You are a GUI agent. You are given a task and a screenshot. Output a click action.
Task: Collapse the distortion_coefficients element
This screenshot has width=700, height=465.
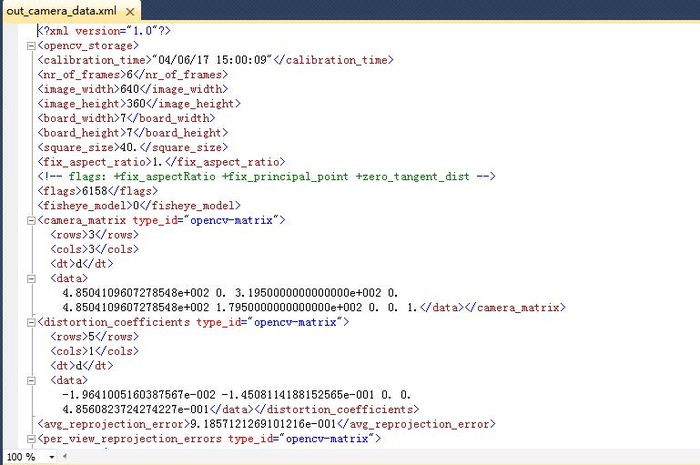click(33, 322)
